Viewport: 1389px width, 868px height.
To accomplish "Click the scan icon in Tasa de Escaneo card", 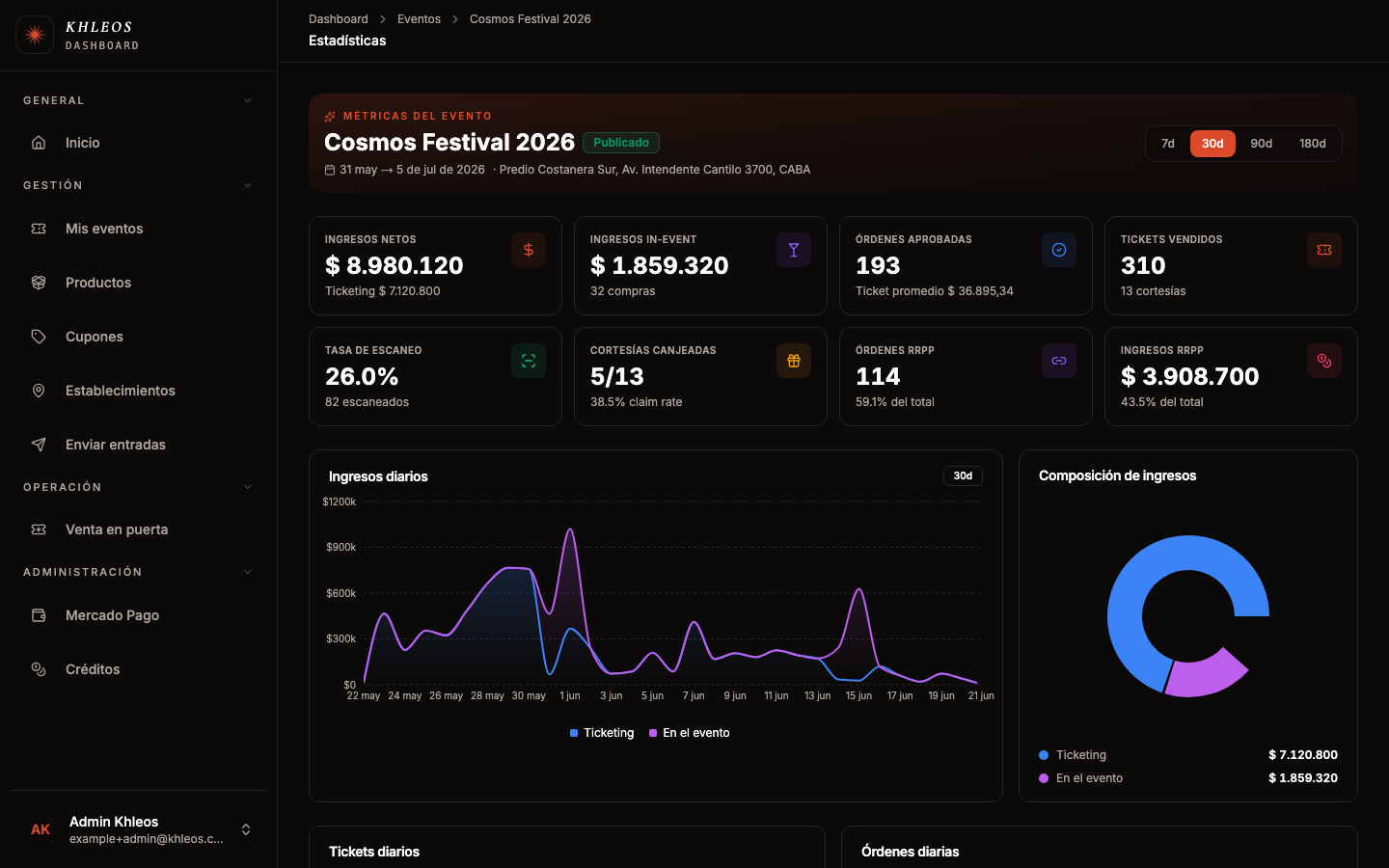I will click(x=529, y=361).
